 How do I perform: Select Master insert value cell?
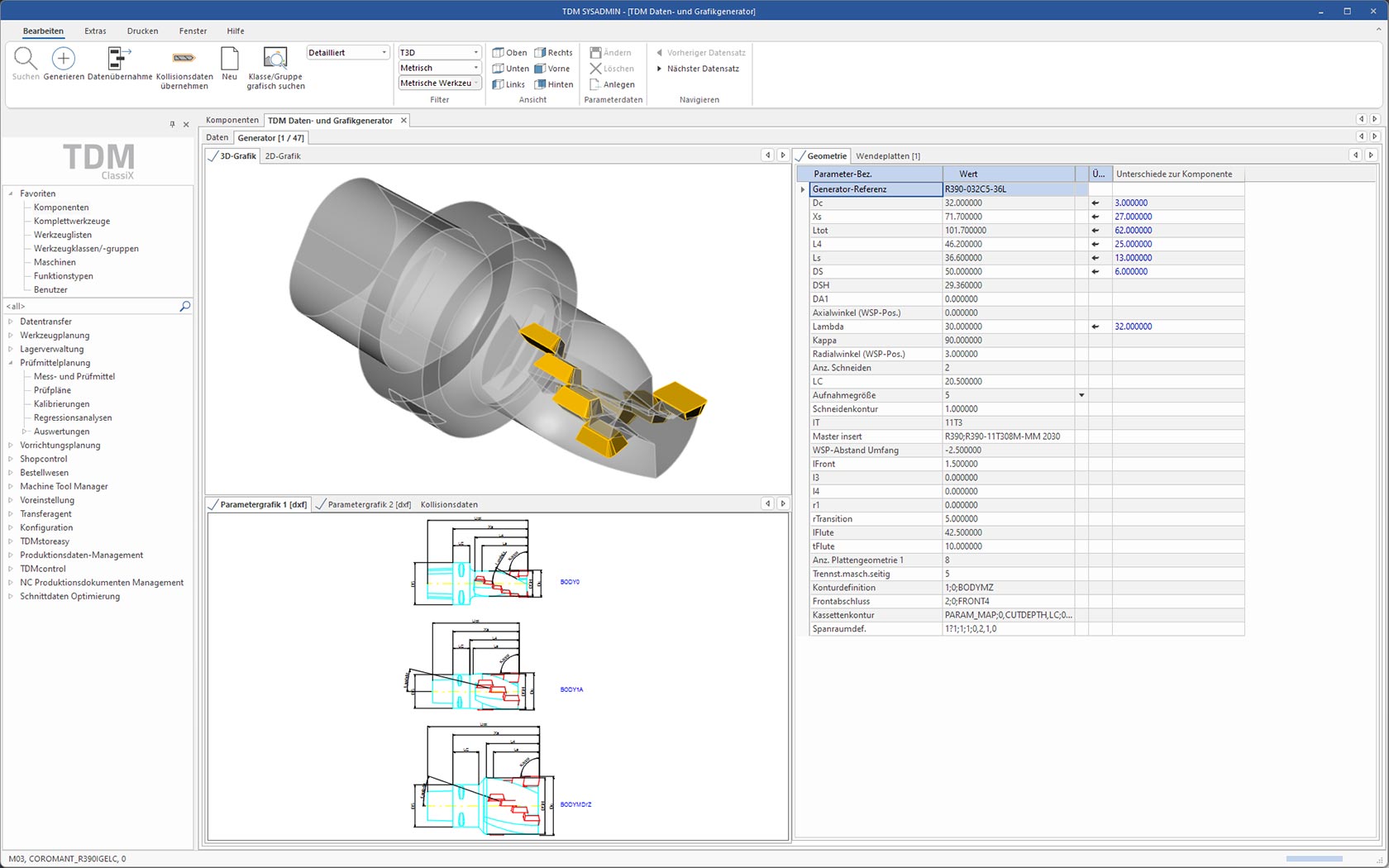(1009, 436)
